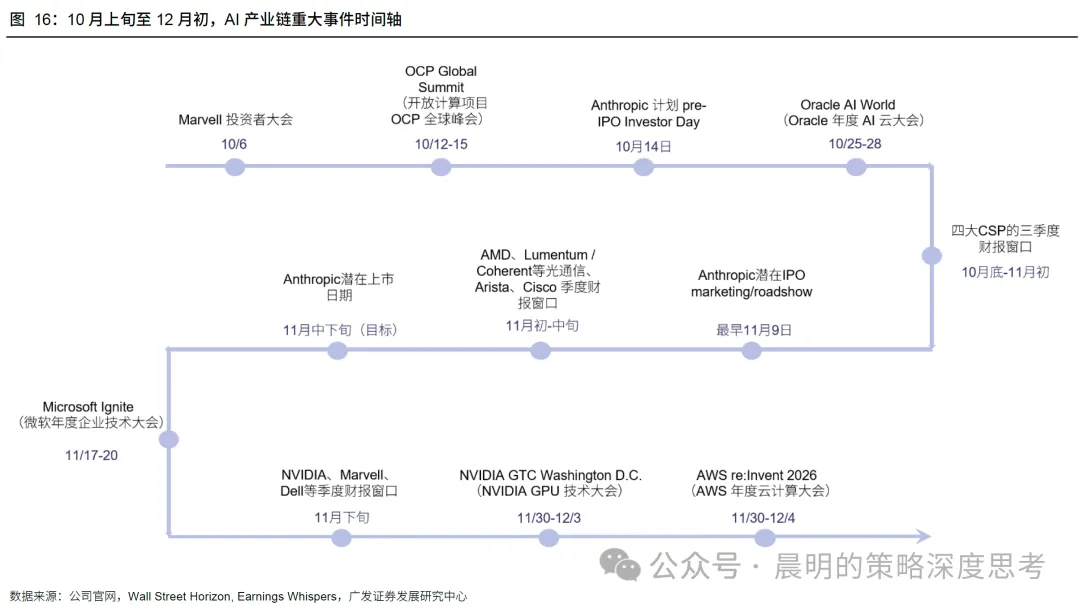The width and height of the screenshot is (1080, 609).
Task: Select the '11月初-中旬' date text
Action: [542, 326]
